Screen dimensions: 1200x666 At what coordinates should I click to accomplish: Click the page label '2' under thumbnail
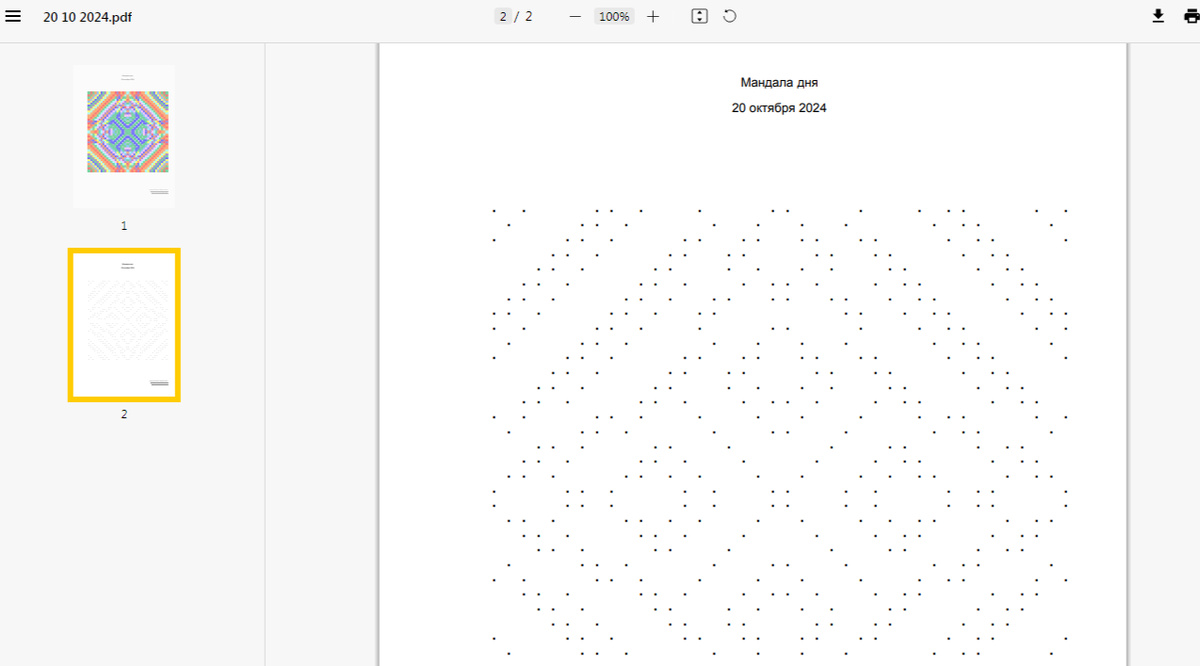[x=124, y=414]
